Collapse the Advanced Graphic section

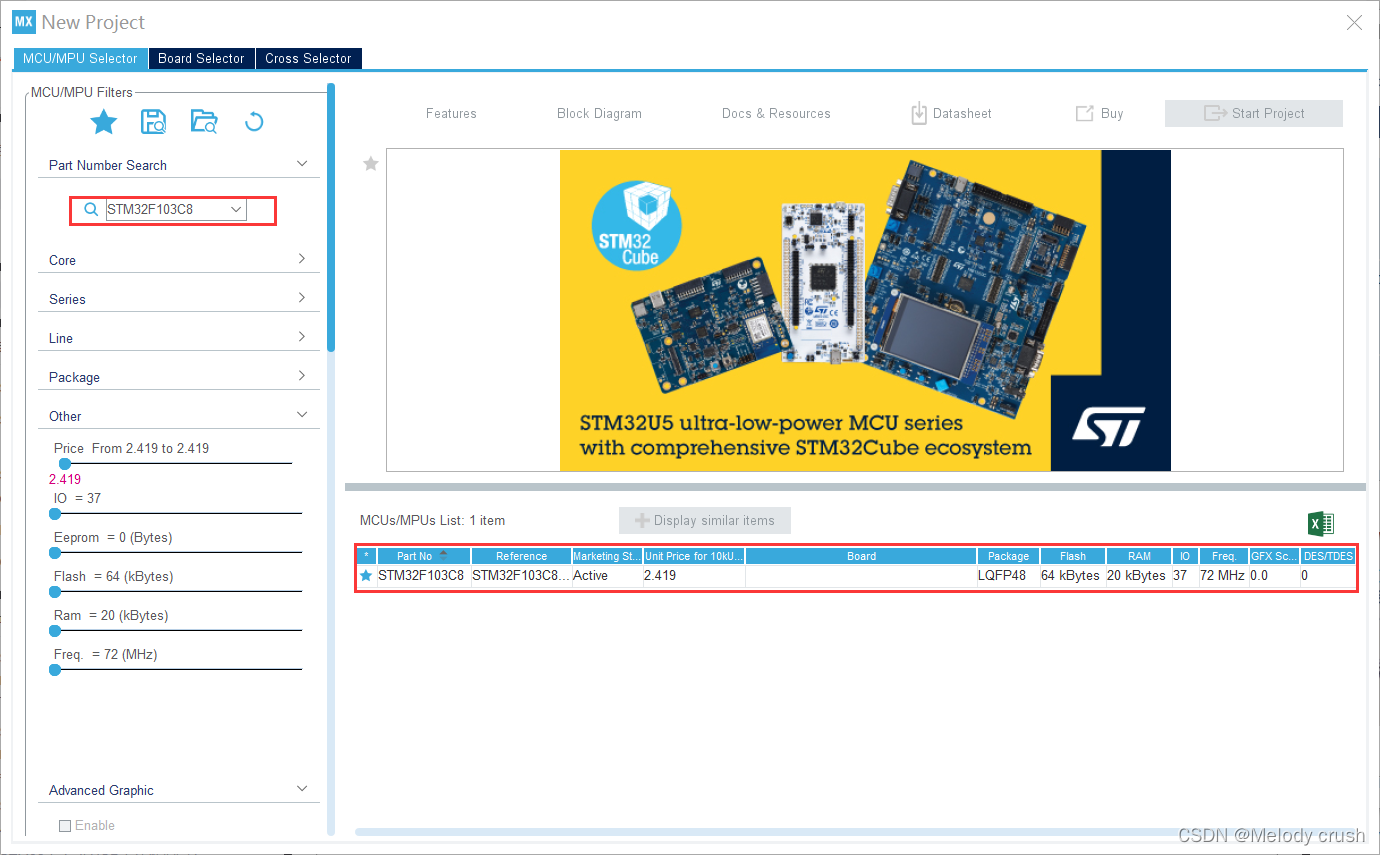[302, 788]
